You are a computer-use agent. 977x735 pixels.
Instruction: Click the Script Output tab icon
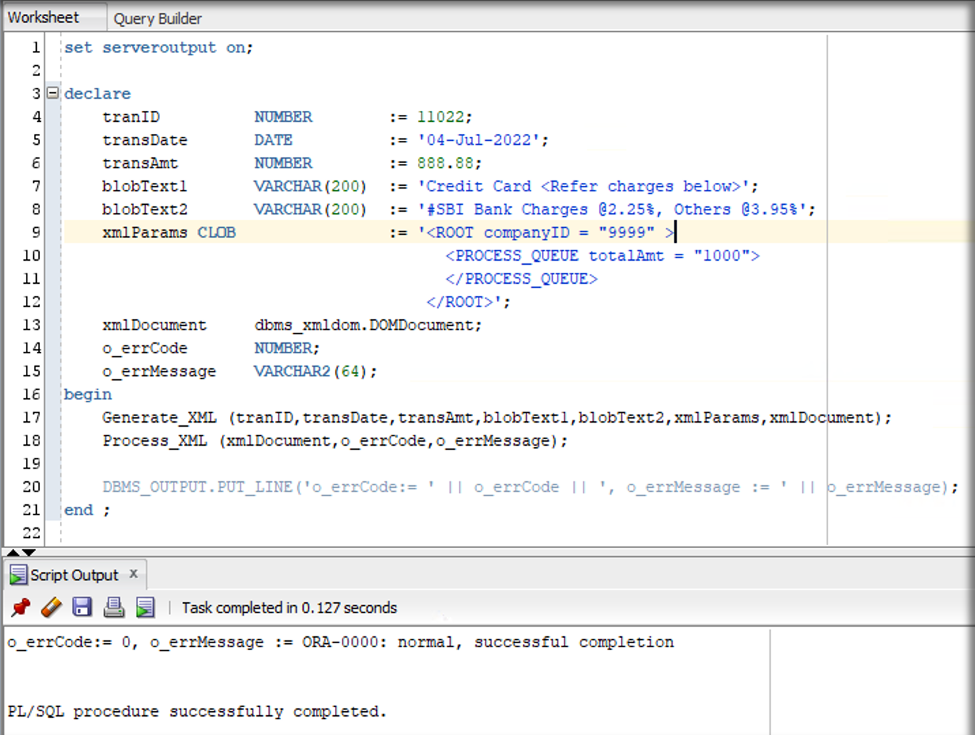(18, 575)
